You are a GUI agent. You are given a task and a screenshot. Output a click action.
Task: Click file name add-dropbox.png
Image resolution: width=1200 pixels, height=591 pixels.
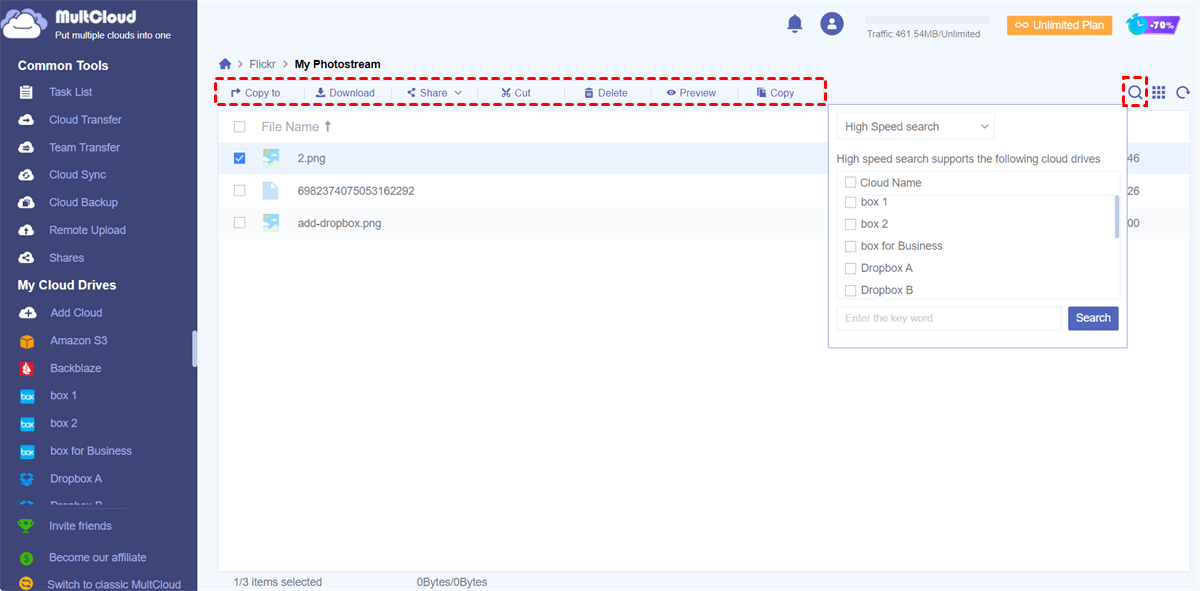point(339,223)
